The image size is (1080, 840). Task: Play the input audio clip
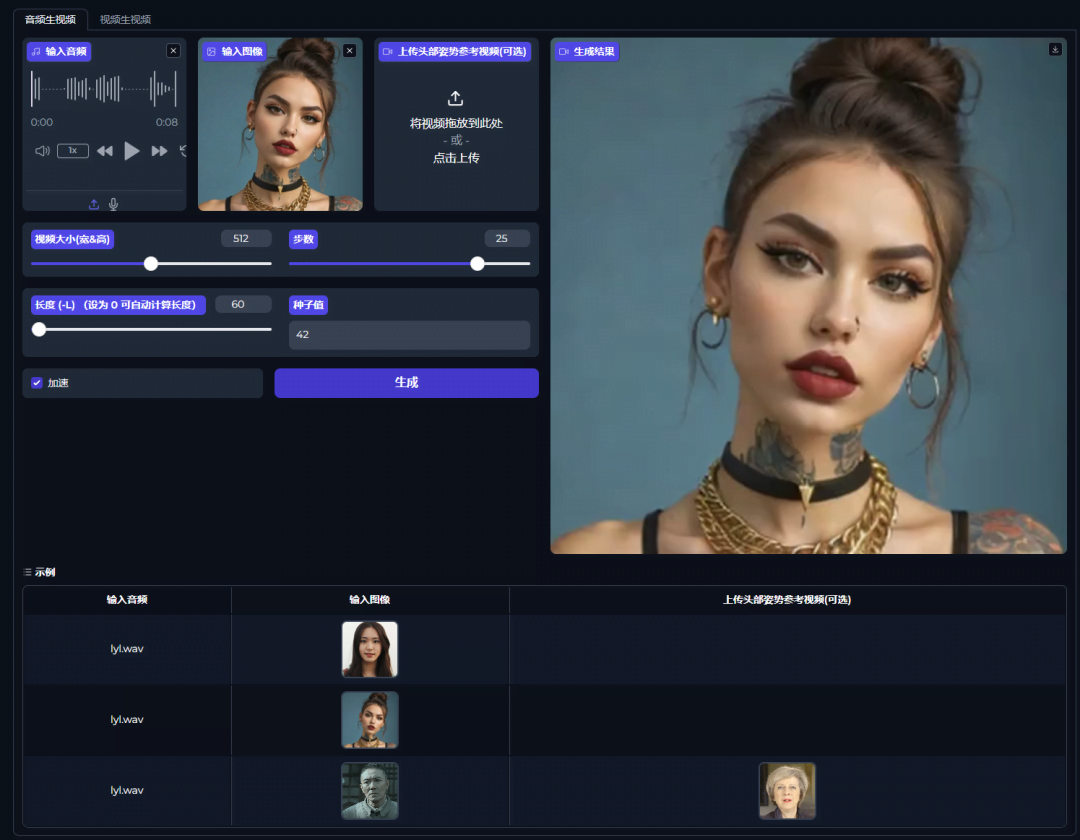[131, 150]
